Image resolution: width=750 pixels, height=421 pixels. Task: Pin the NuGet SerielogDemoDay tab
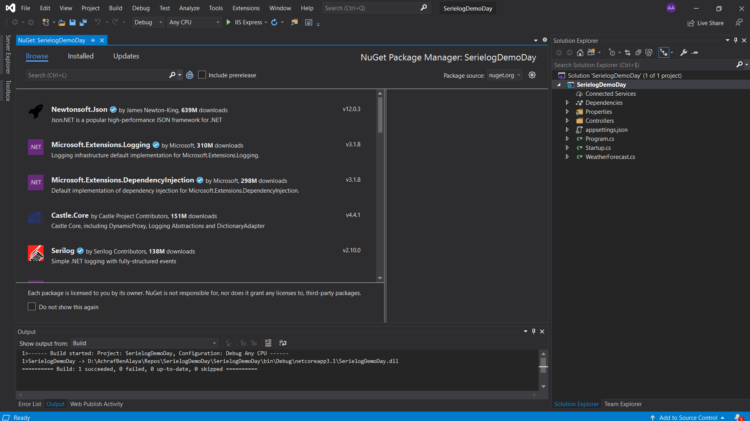click(93, 40)
